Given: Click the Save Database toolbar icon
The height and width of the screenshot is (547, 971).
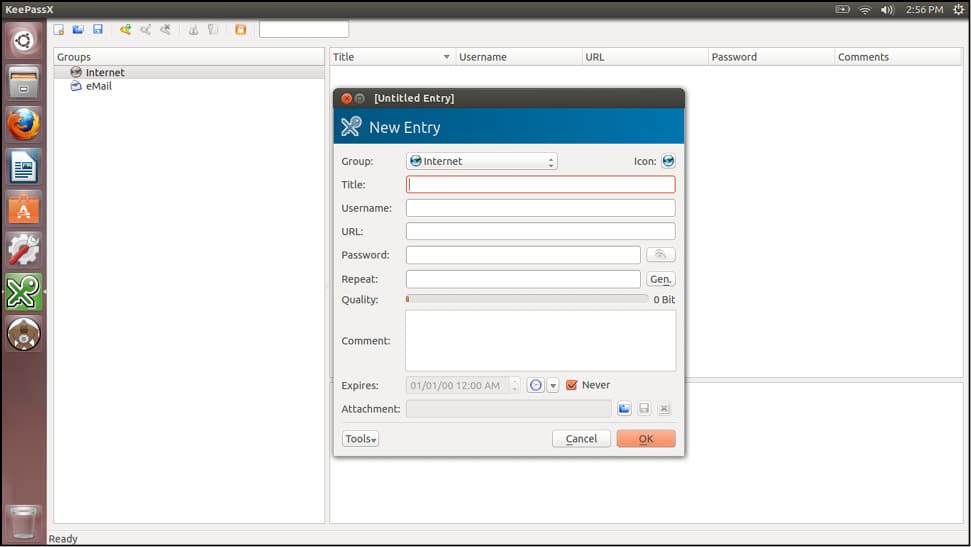Looking at the screenshot, I should pos(98,30).
